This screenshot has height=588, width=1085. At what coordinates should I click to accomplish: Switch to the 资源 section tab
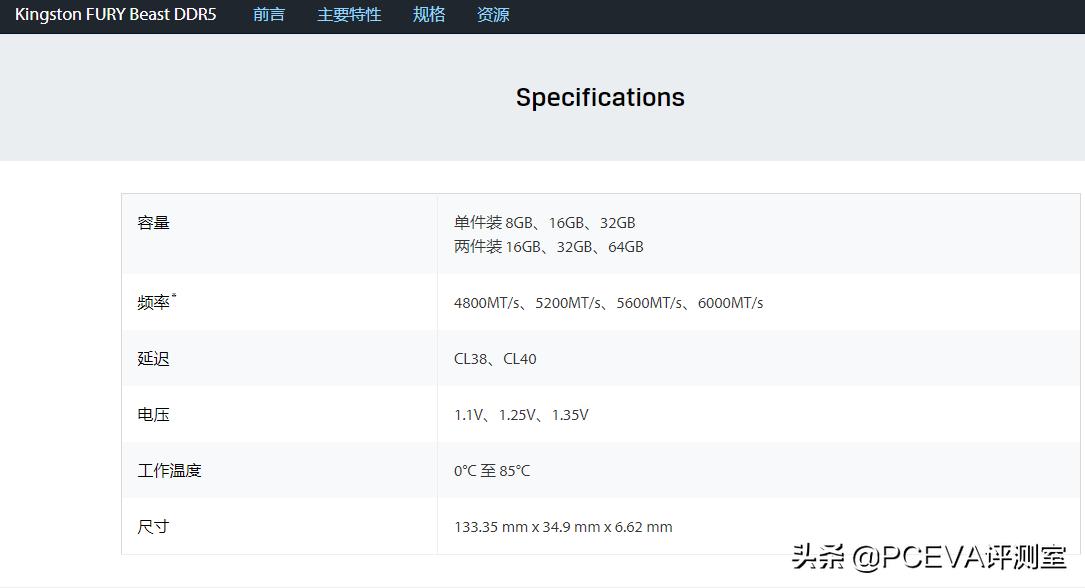coord(492,15)
